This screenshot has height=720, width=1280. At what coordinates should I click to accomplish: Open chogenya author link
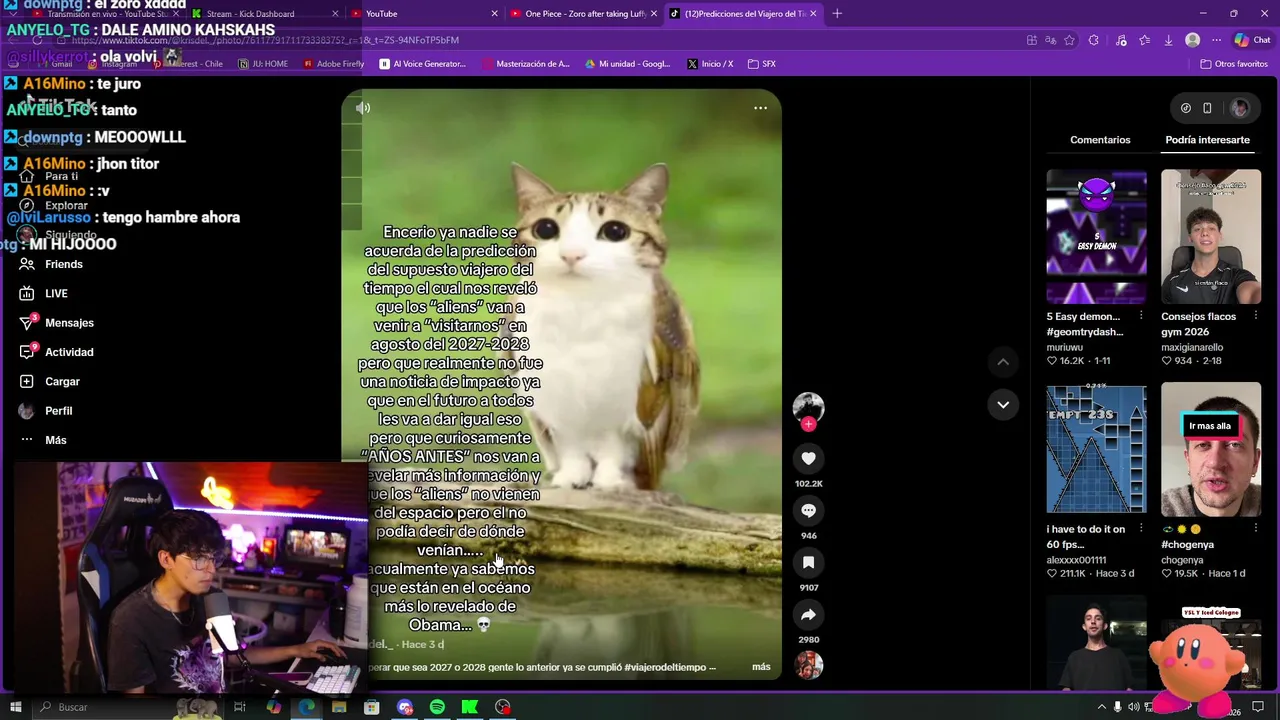click(1182, 560)
